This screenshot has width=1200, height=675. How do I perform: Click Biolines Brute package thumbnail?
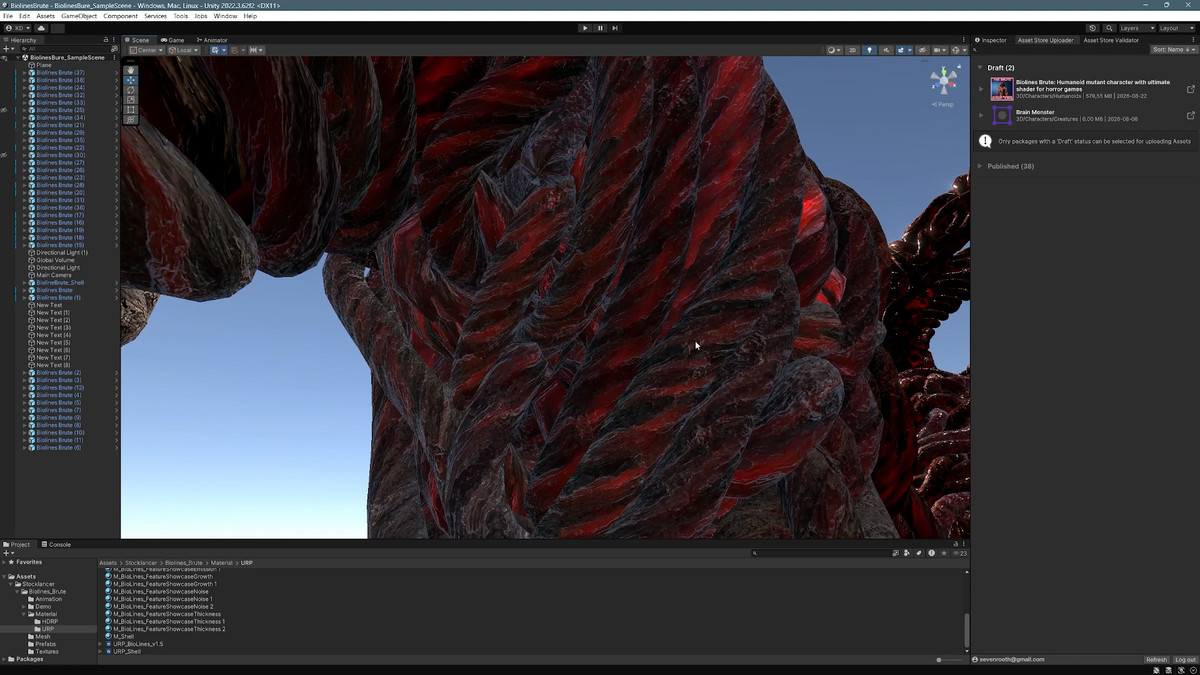1002,89
